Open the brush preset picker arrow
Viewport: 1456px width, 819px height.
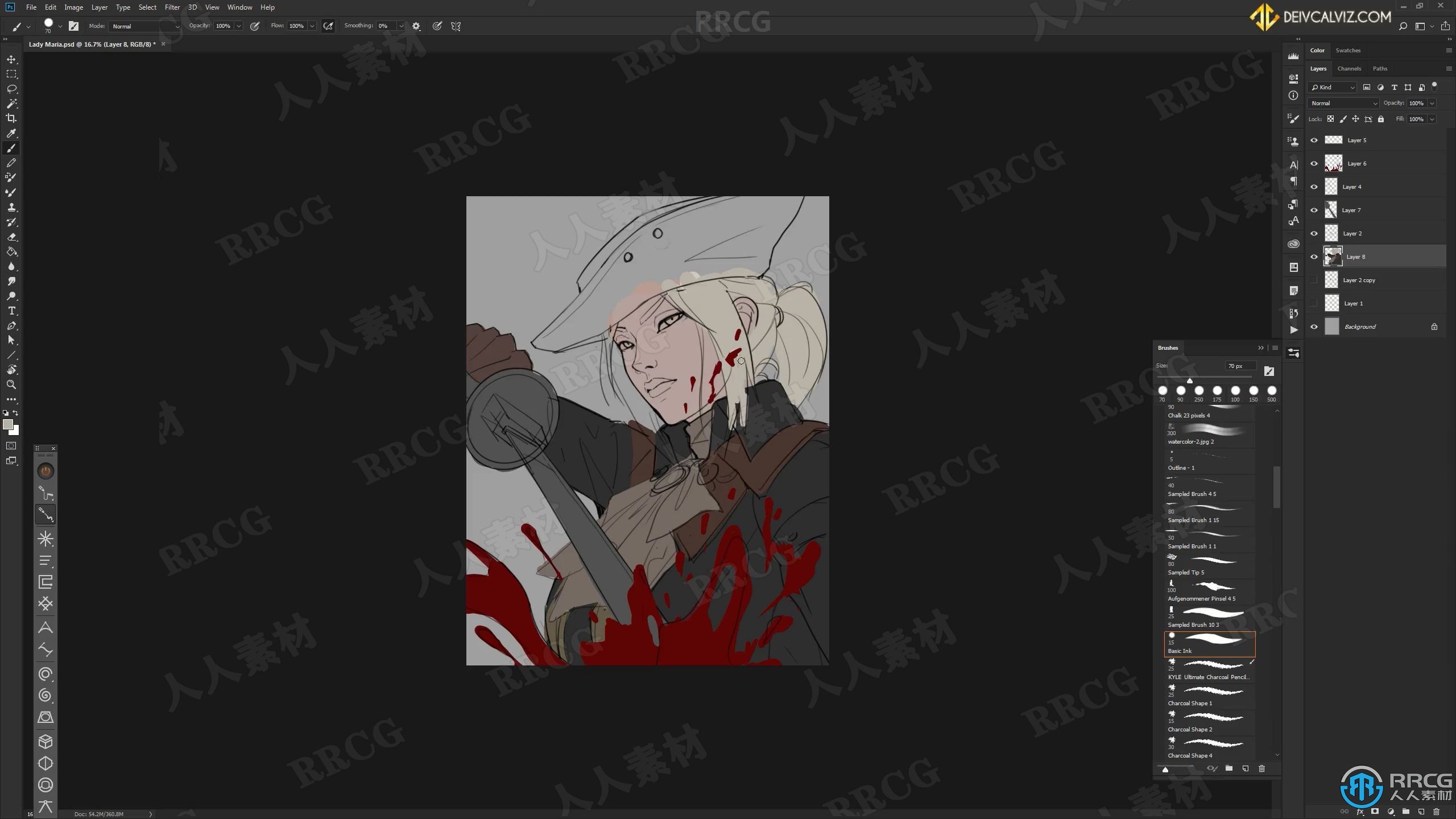click(60, 26)
